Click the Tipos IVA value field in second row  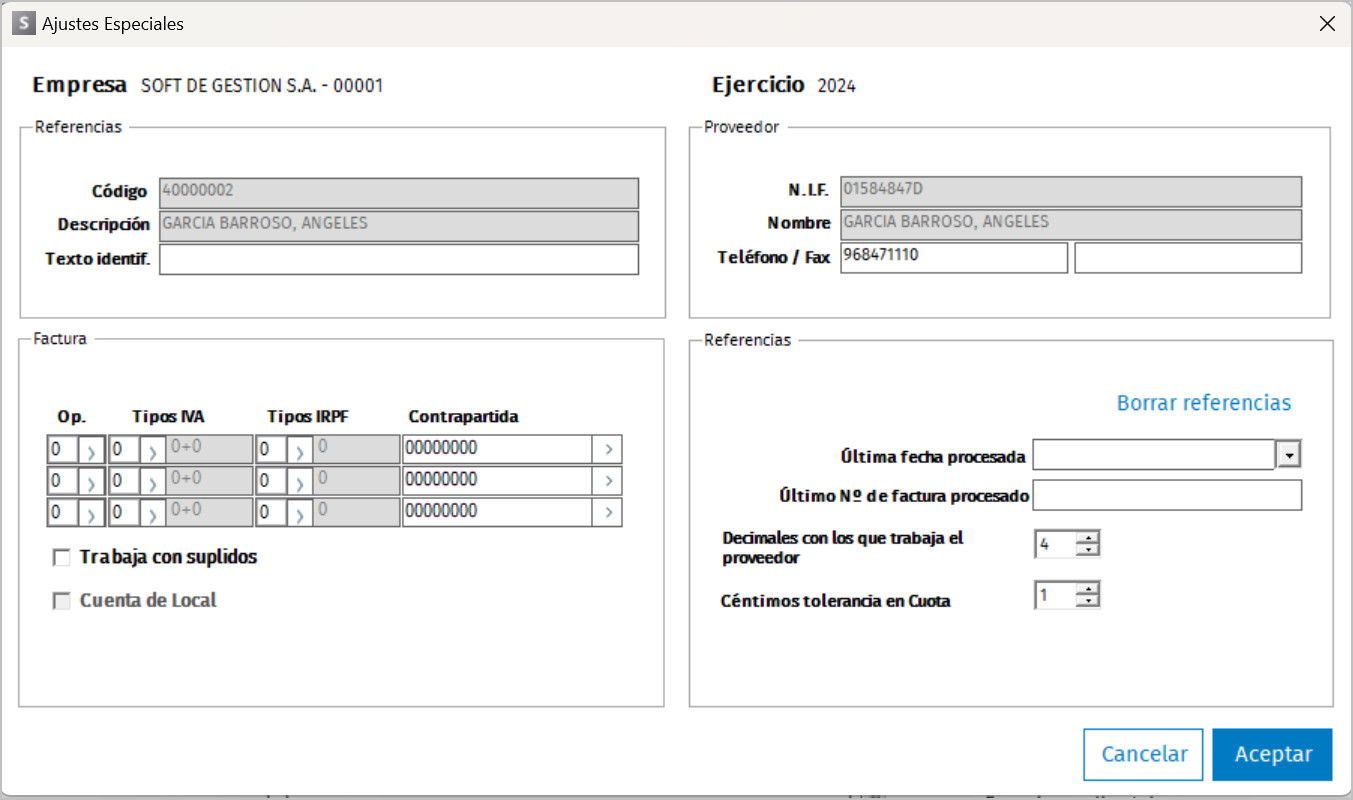click(x=123, y=481)
